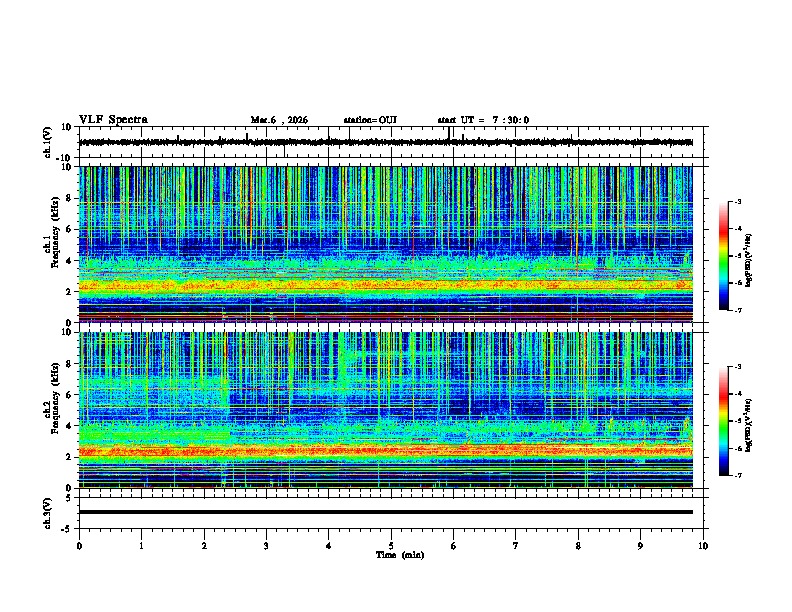This screenshot has height=612, width=792.
Task: Click the time axis tick label "4"
Action: pos(329,546)
